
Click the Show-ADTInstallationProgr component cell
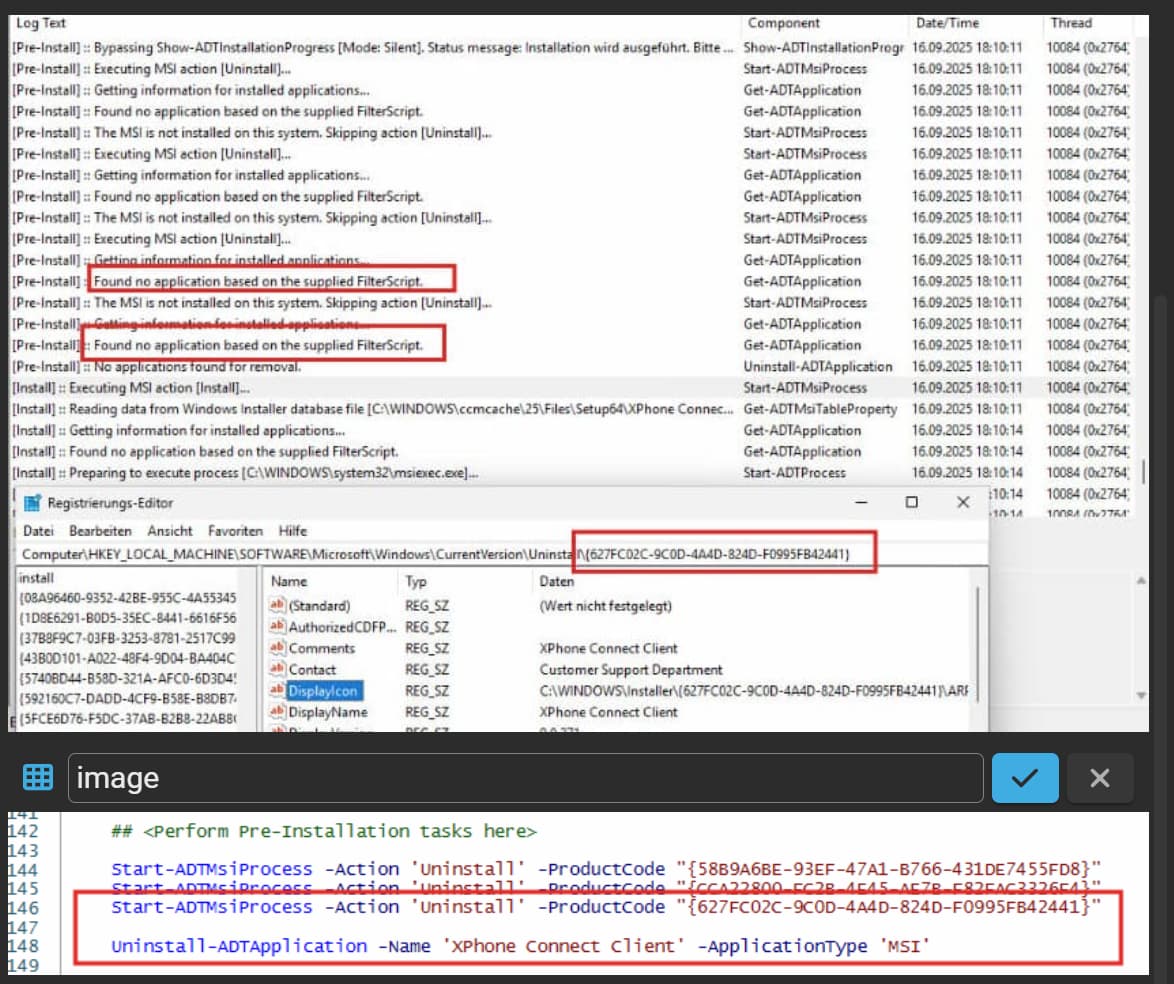pyautogui.click(x=824, y=48)
